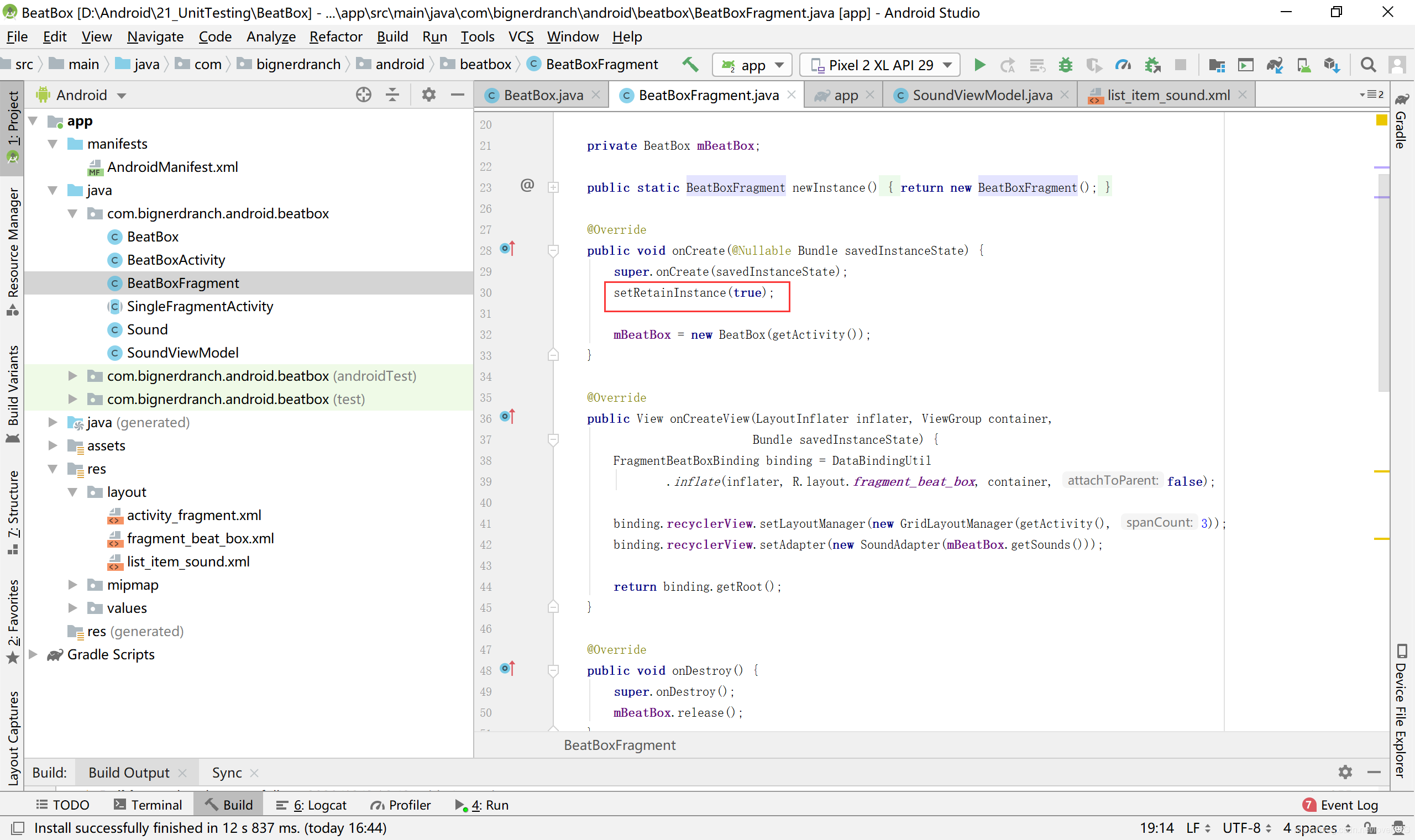Click Sync Project with Gradle Files icon

pyautogui.click(x=1274, y=65)
